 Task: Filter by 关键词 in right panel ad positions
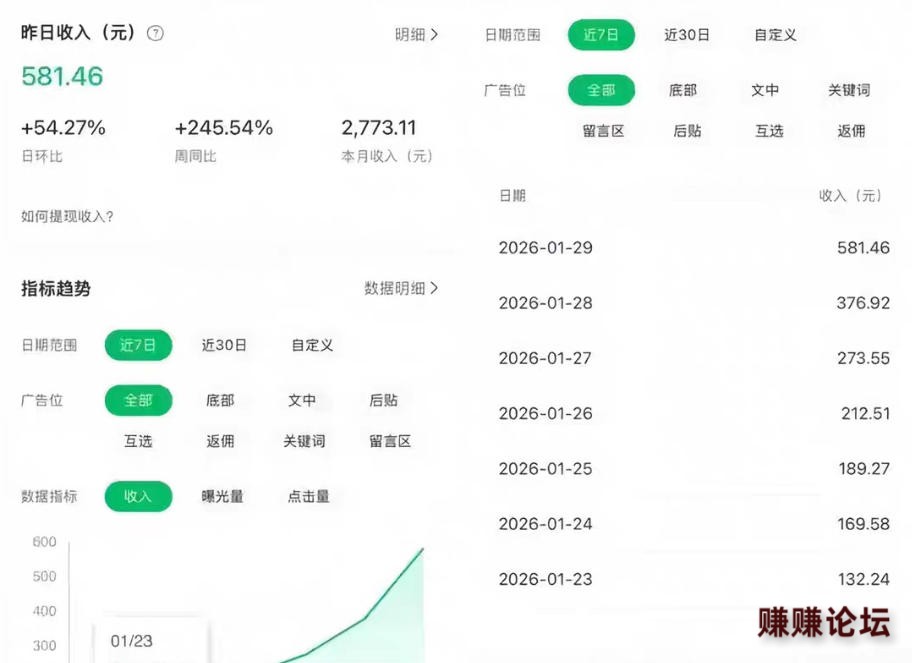[x=849, y=90]
